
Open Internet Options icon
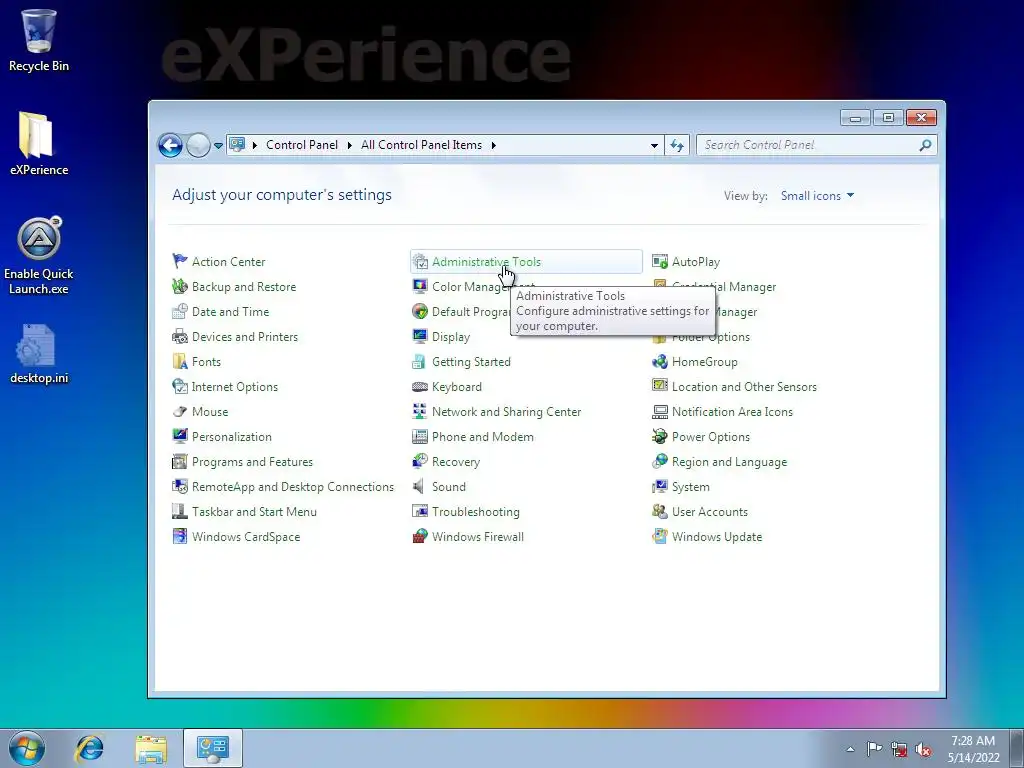[180, 387]
